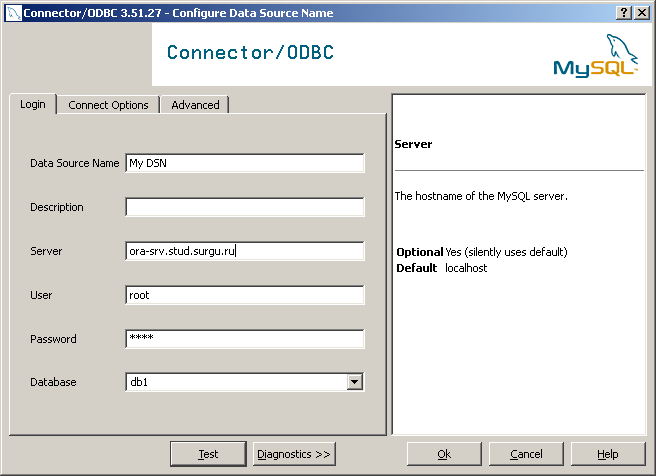
Task: Click the Database combo box showing db1
Action: coord(236,381)
